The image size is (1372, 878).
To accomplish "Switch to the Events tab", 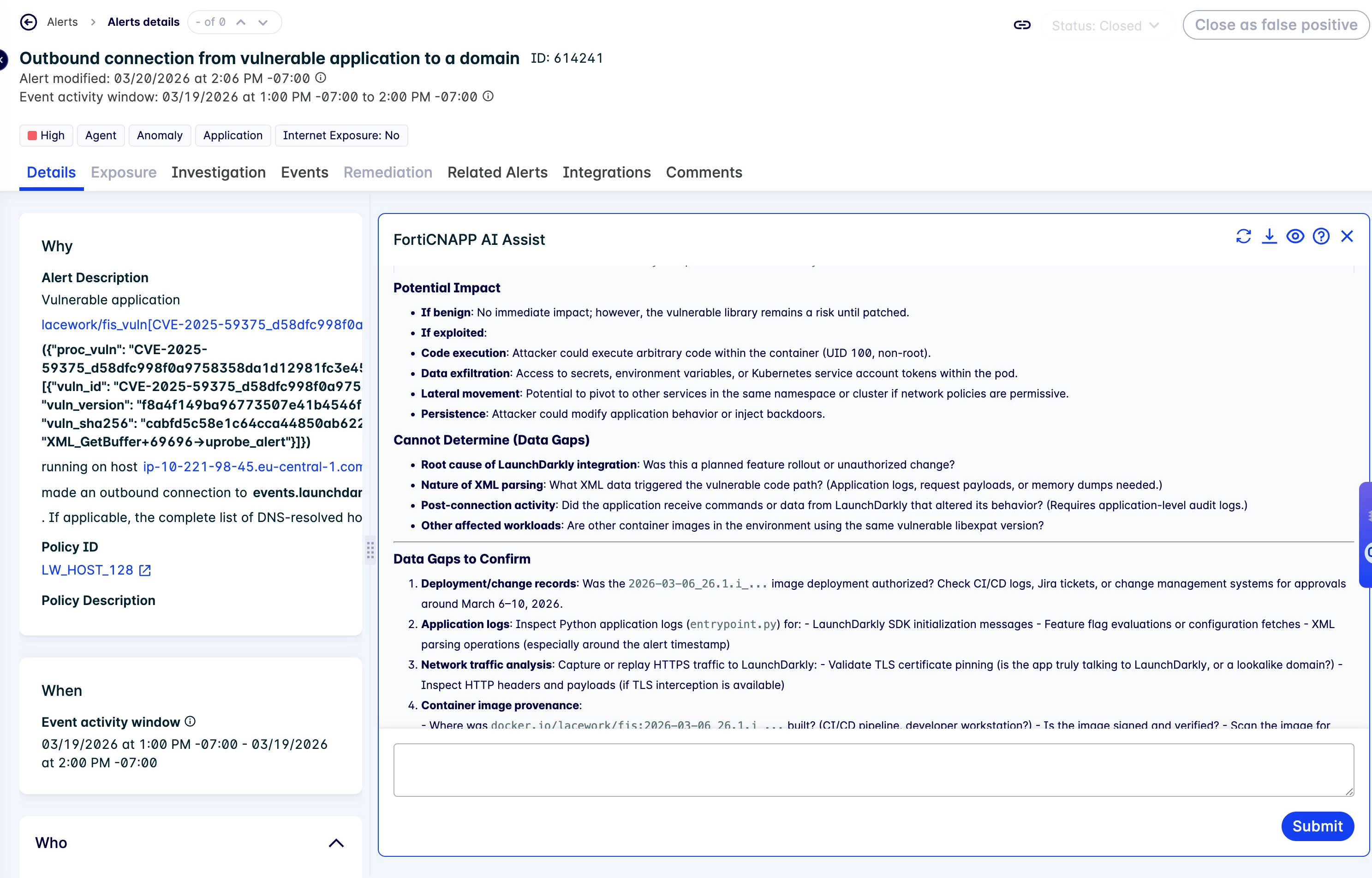I will tap(304, 172).
